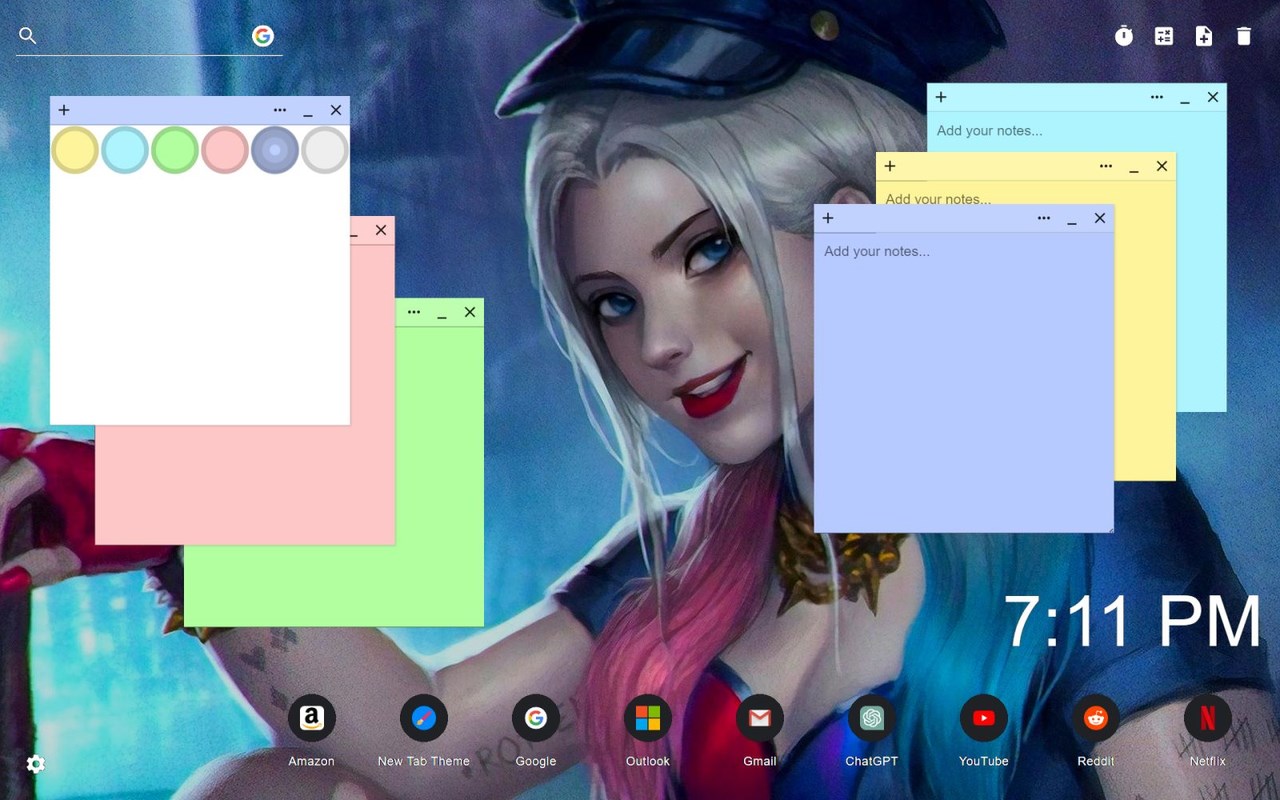Open the Netflix shortcut
Viewport: 1280px width, 800px height.
coord(1208,718)
